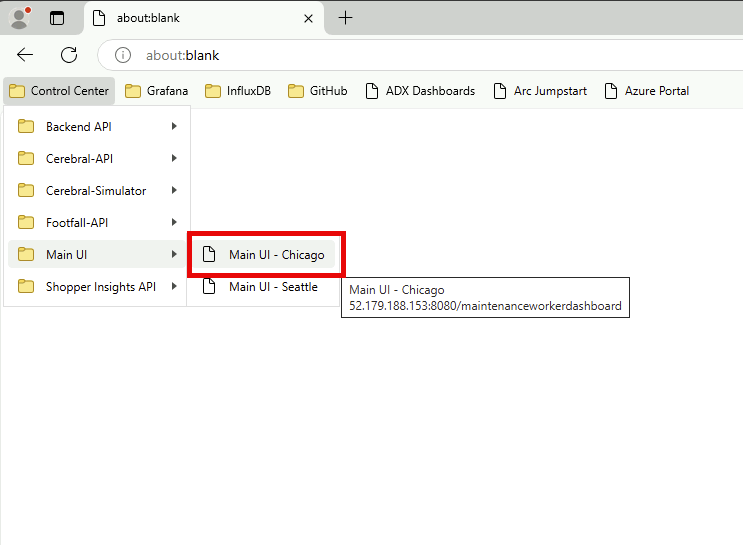Image resolution: width=743 pixels, height=545 pixels.
Task: Open the Arc Jumpstart bookmark
Action: tap(541, 91)
